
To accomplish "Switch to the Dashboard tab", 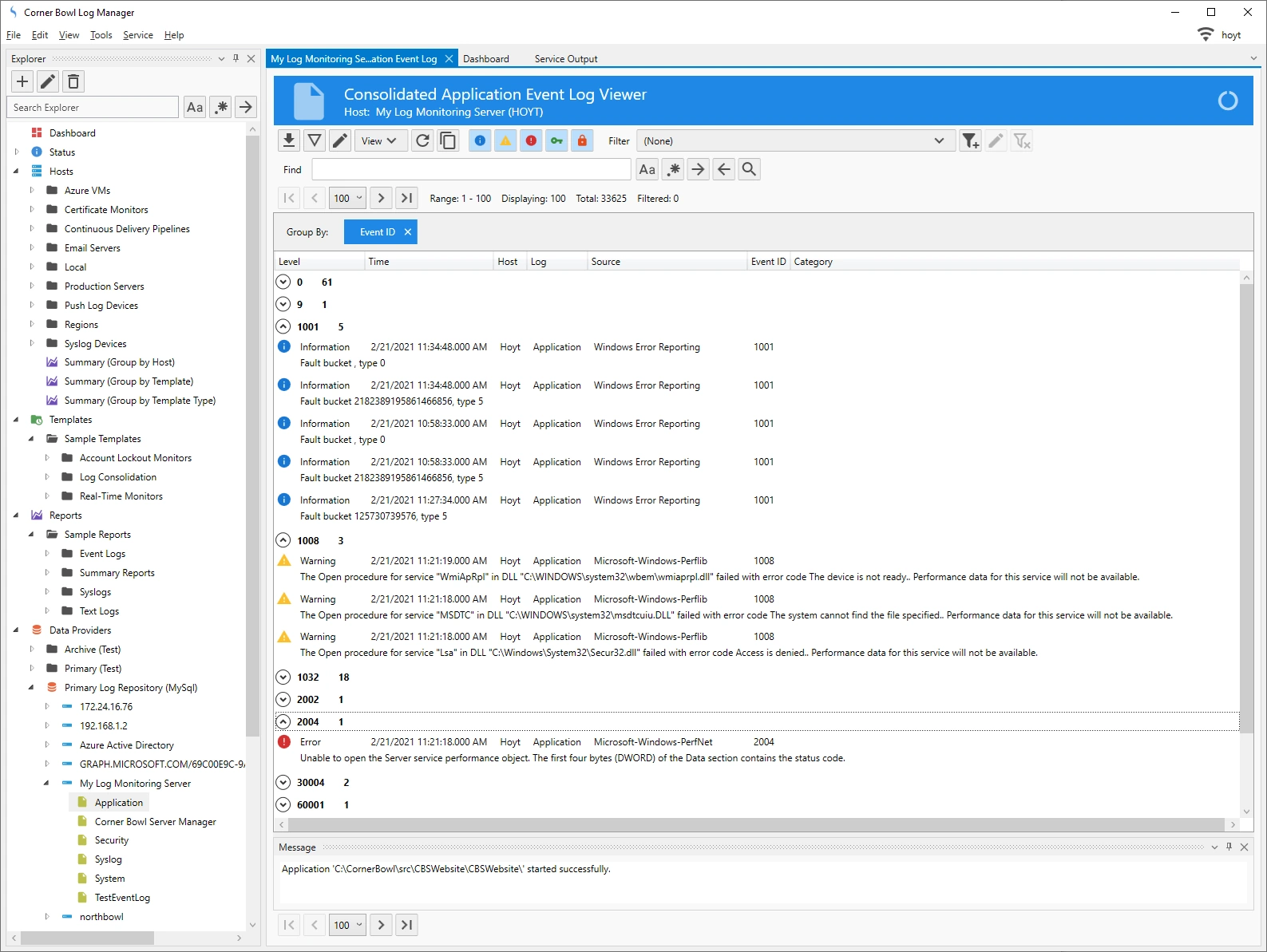I will point(486,58).
